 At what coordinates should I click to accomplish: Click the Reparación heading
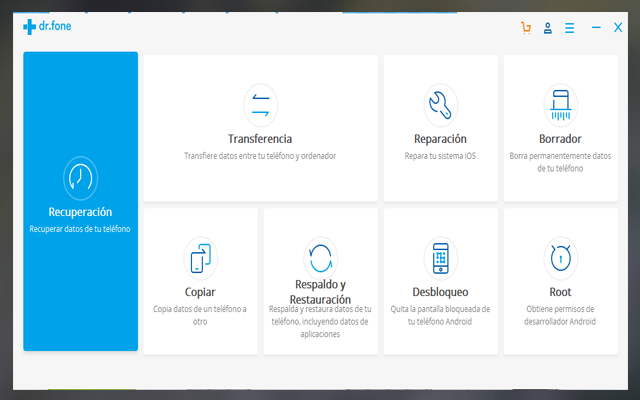point(440,139)
